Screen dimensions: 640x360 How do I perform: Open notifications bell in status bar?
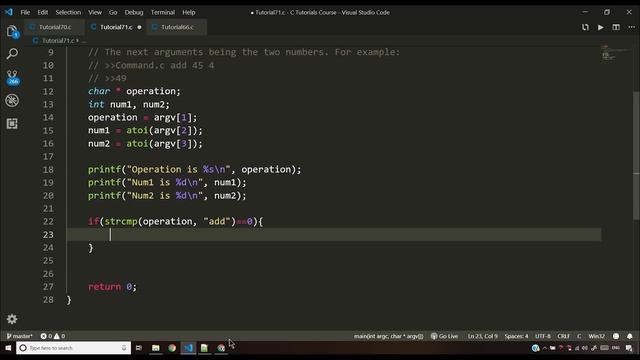click(x=630, y=336)
